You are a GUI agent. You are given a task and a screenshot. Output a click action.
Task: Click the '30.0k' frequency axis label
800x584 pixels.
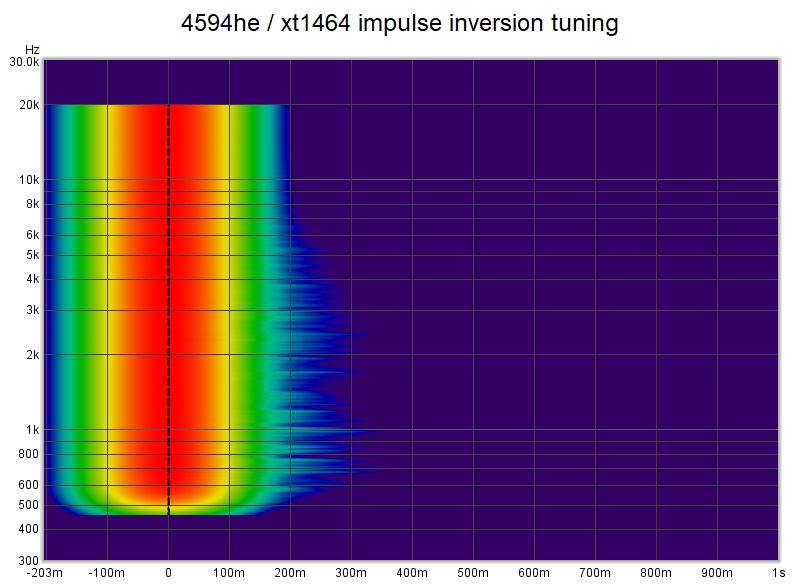(24, 62)
